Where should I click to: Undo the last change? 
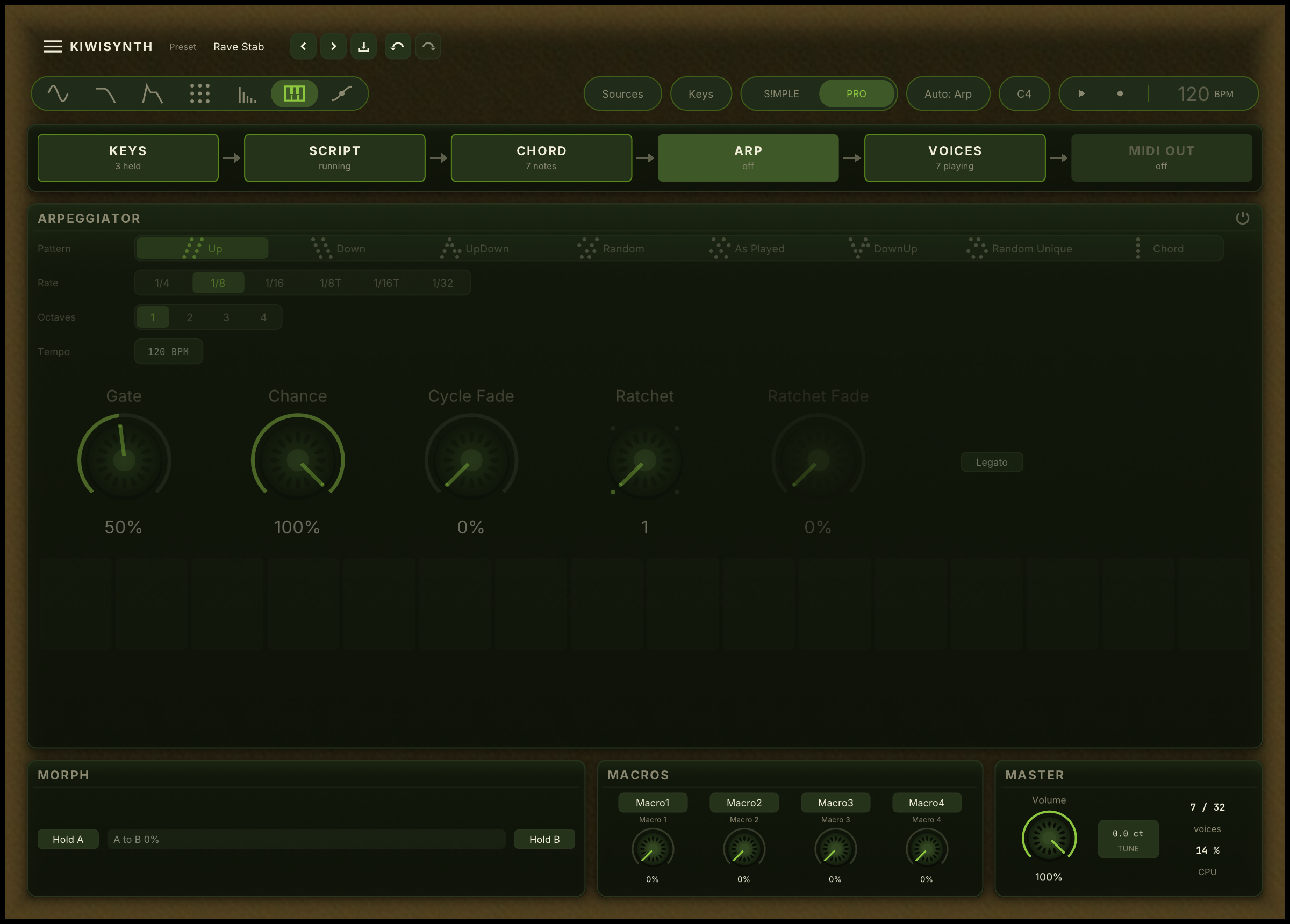coord(398,47)
